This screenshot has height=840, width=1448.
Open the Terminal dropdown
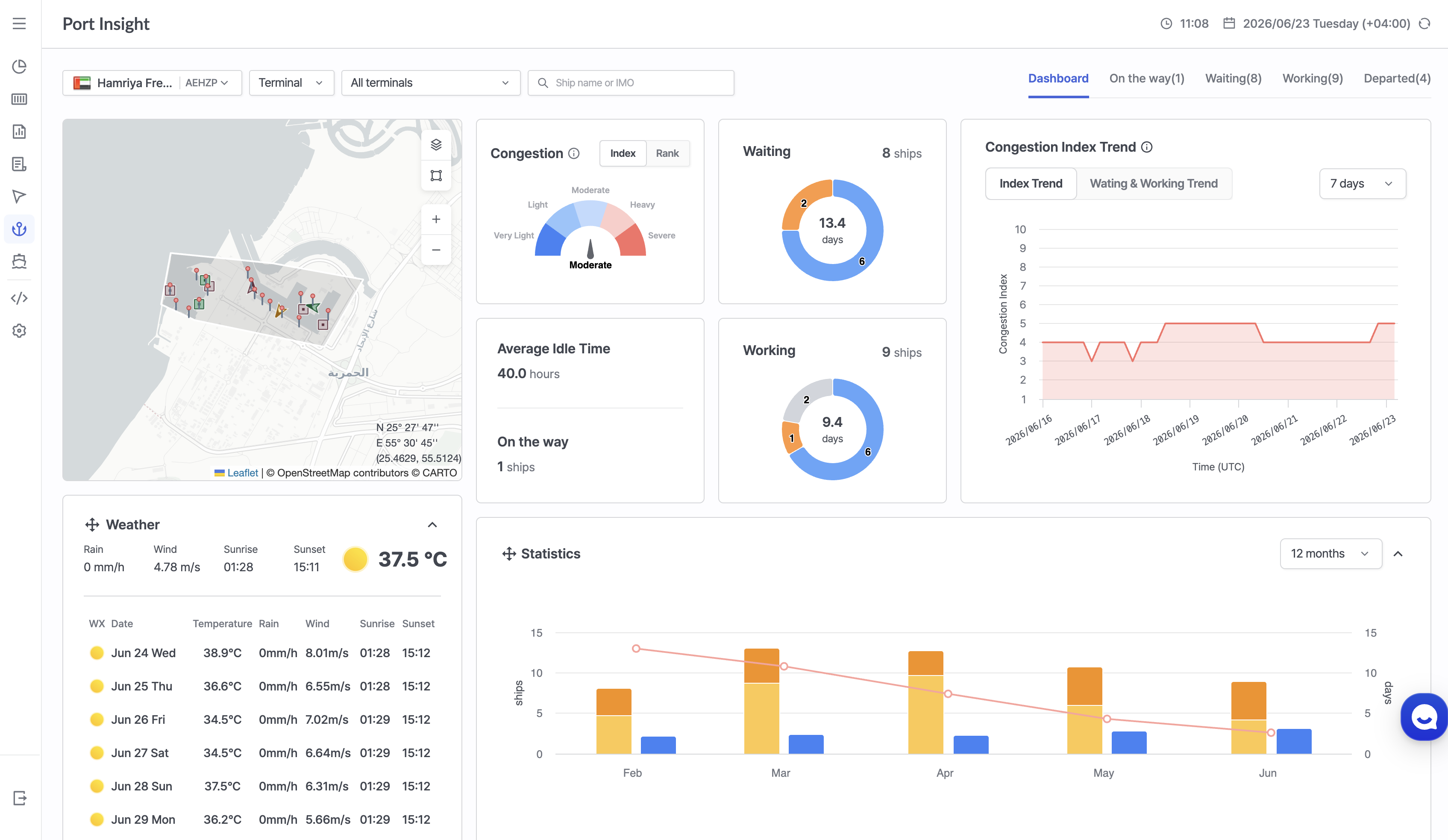click(x=291, y=83)
